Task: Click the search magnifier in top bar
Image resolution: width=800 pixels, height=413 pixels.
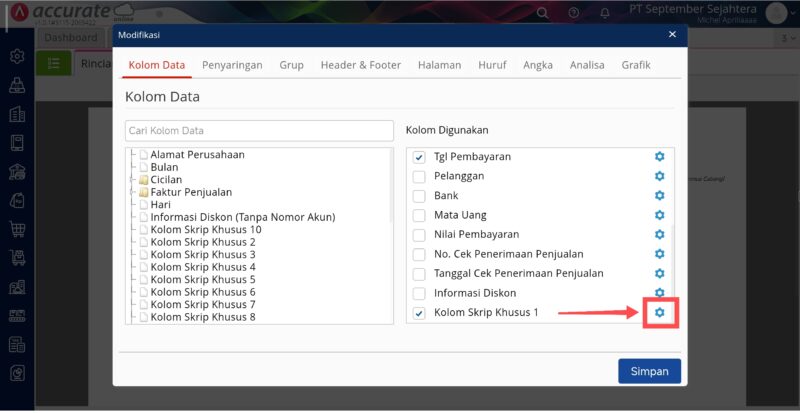Action: point(543,13)
